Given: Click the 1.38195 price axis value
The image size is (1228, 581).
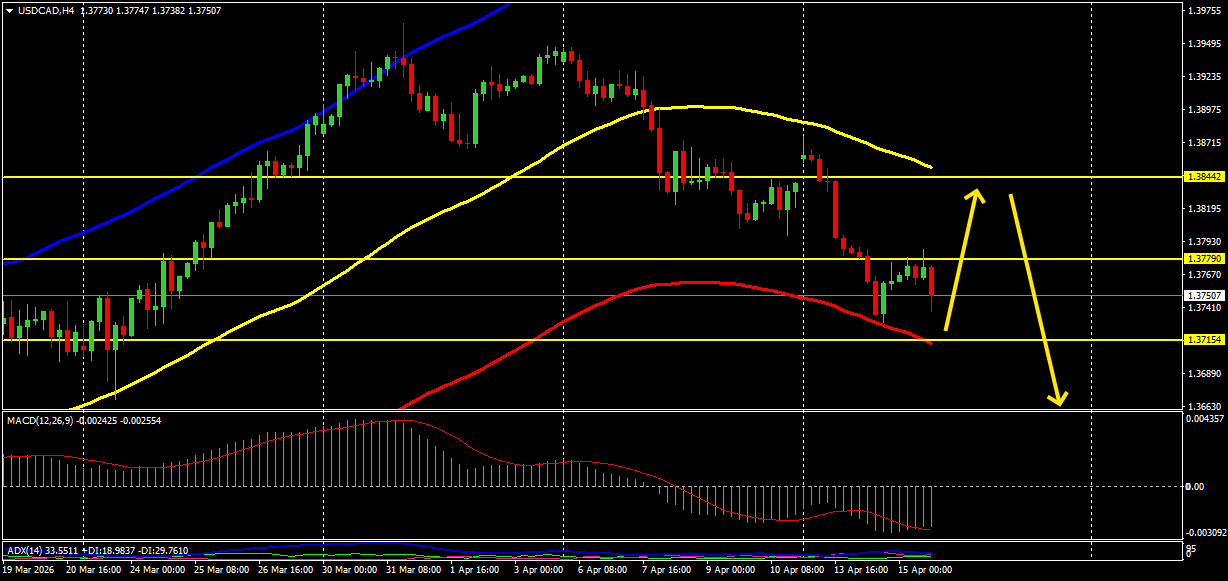Looking at the screenshot, I should 1204,209.
